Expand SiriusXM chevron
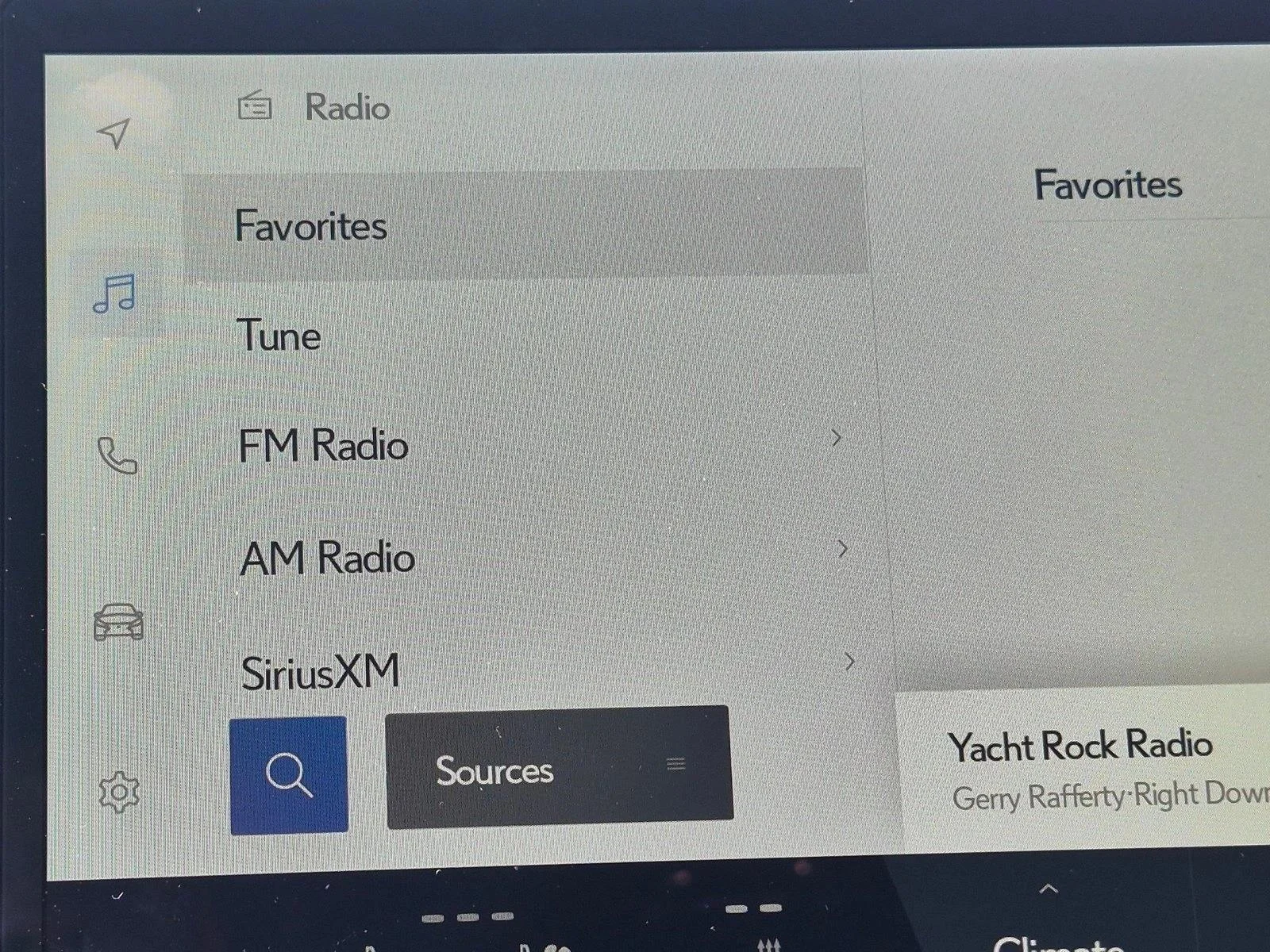The image size is (1270, 952). [849, 661]
